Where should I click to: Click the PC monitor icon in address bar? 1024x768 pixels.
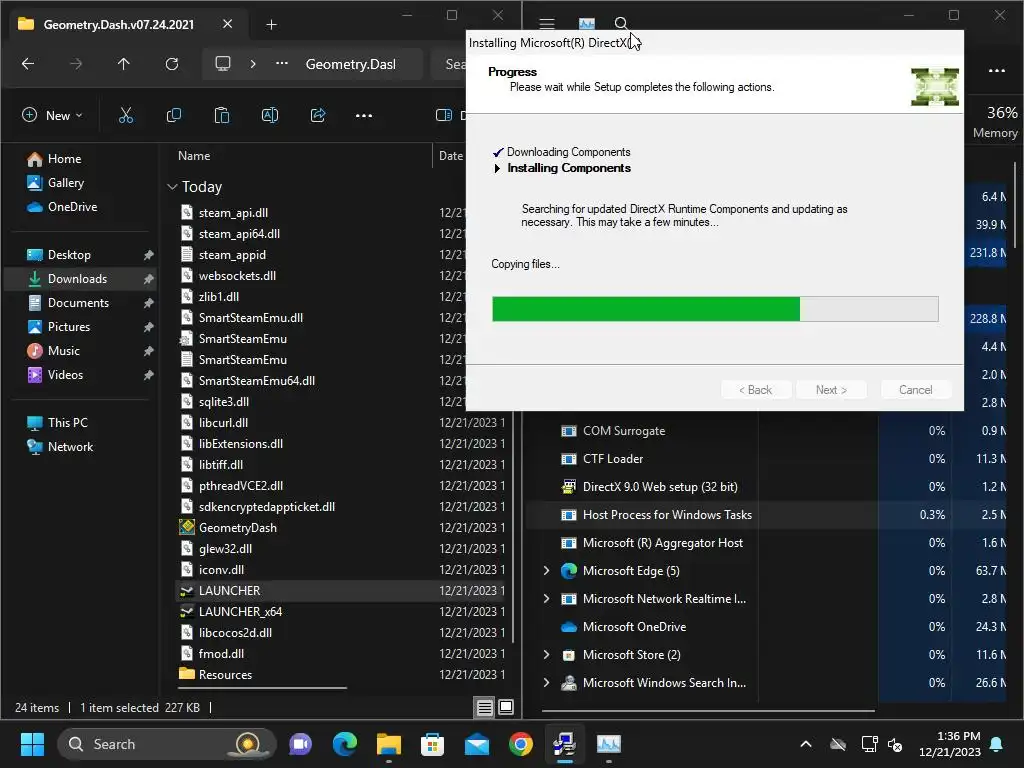tap(223, 64)
